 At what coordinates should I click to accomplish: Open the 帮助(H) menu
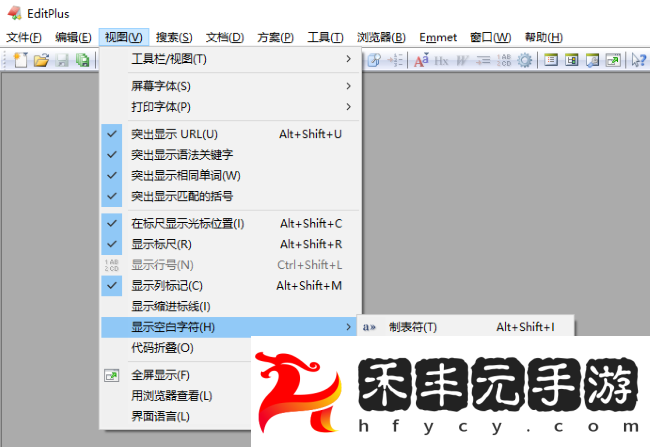click(543, 37)
